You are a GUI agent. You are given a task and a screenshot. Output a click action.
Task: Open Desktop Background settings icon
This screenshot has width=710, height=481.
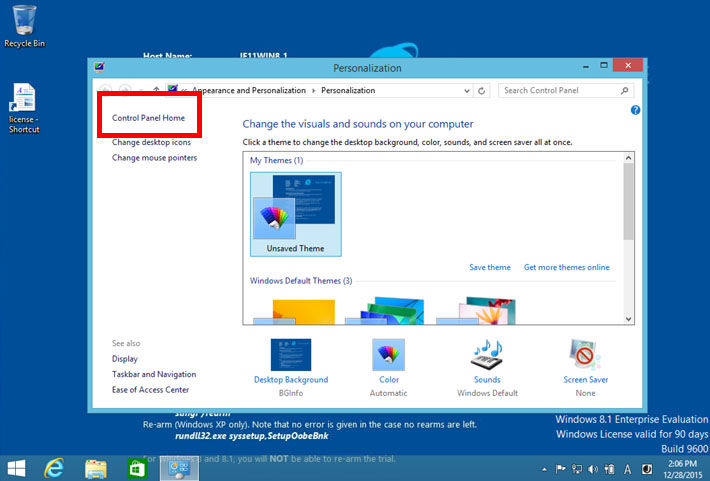pyautogui.click(x=290, y=356)
